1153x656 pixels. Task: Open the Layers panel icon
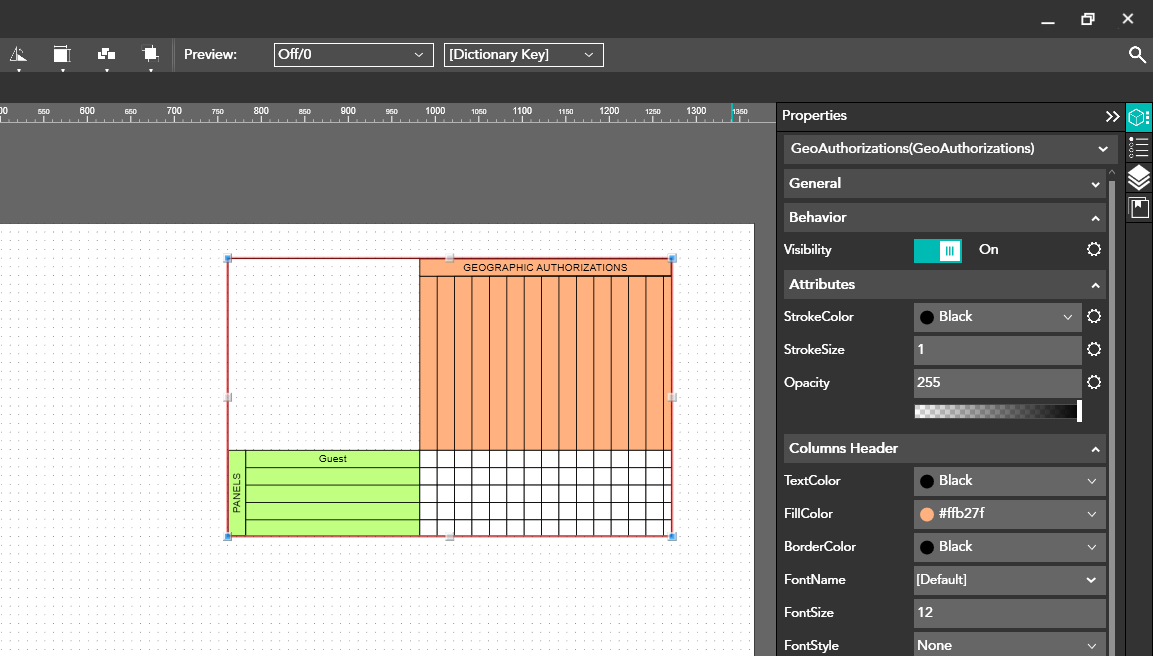(x=1139, y=178)
